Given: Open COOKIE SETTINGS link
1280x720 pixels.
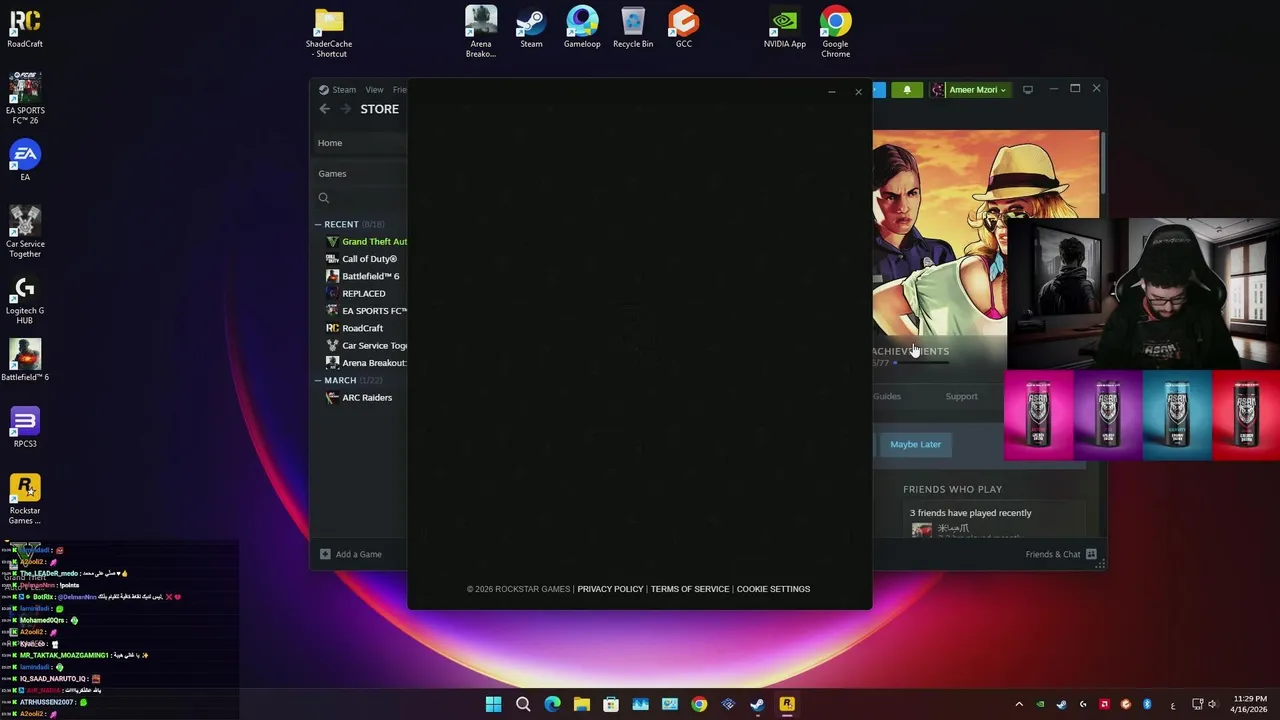Looking at the screenshot, I should 773,589.
